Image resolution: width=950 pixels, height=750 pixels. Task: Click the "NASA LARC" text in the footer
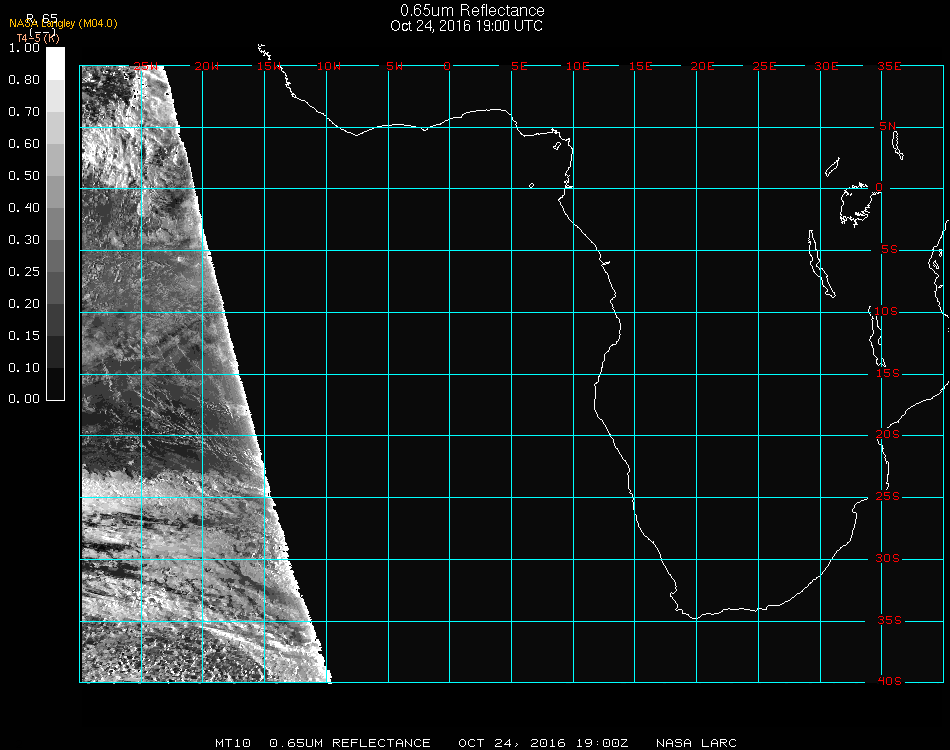696,743
